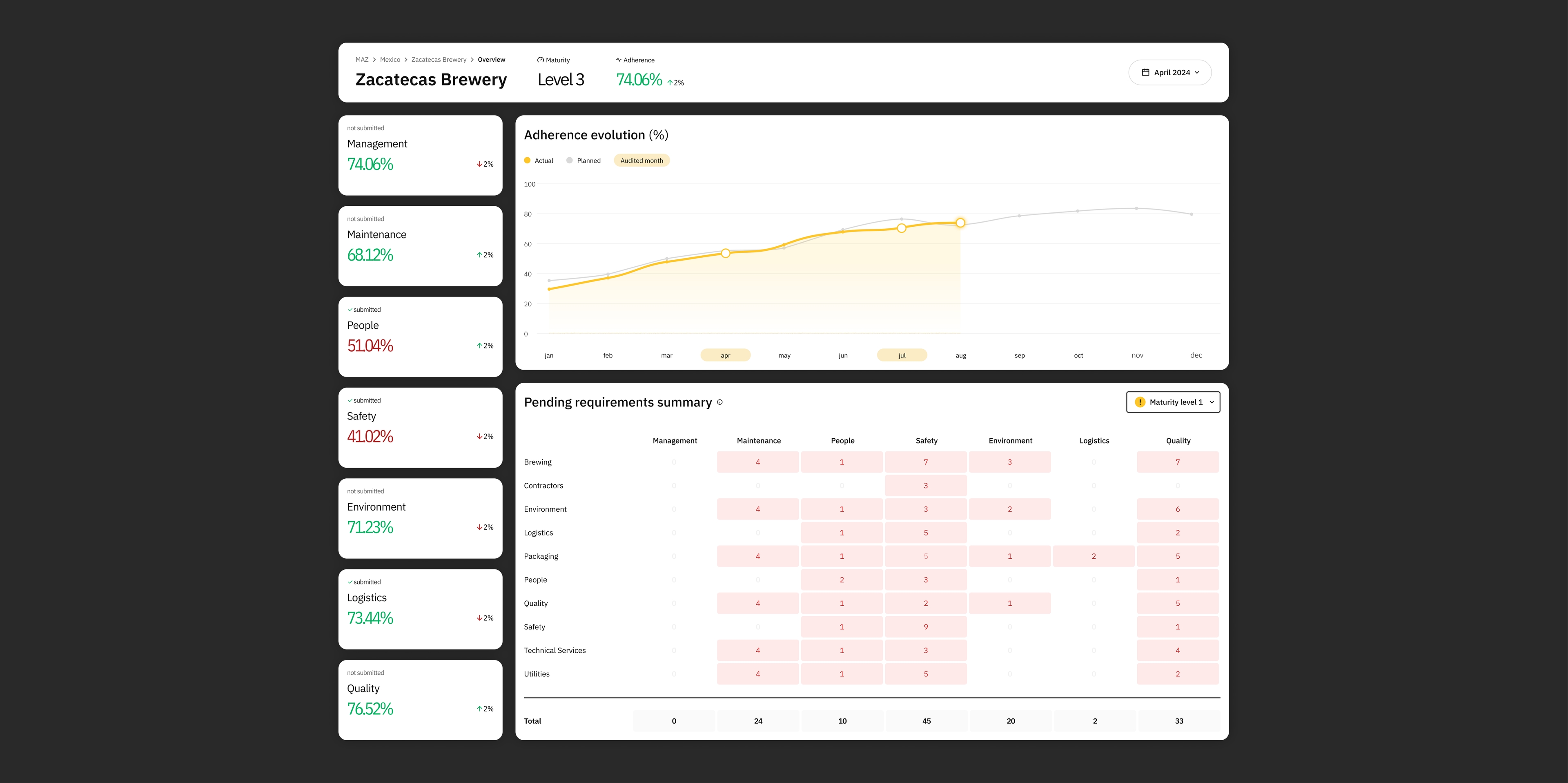1568x783 pixels.
Task: Toggle the Actual series legend dot
Action: pyautogui.click(x=527, y=161)
